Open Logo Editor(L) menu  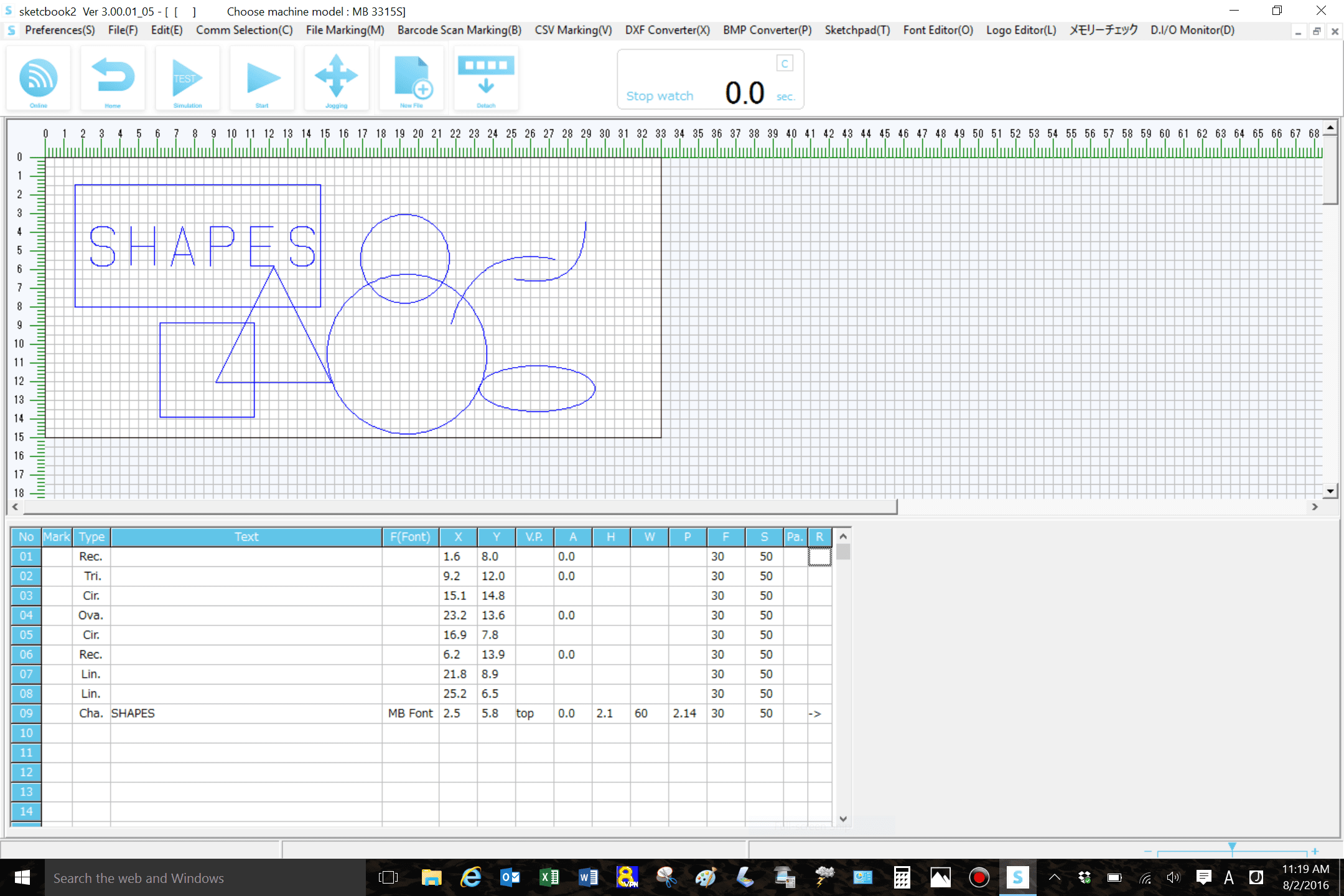coord(1021,30)
